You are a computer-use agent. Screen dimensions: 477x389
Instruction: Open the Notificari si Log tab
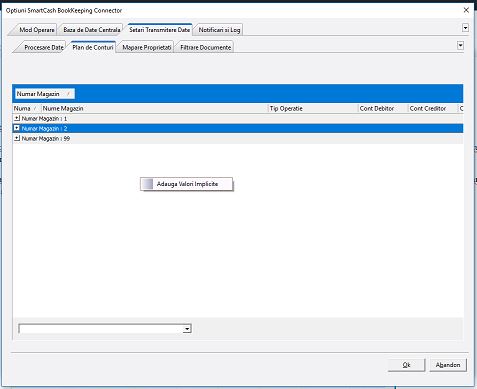click(x=219, y=30)
